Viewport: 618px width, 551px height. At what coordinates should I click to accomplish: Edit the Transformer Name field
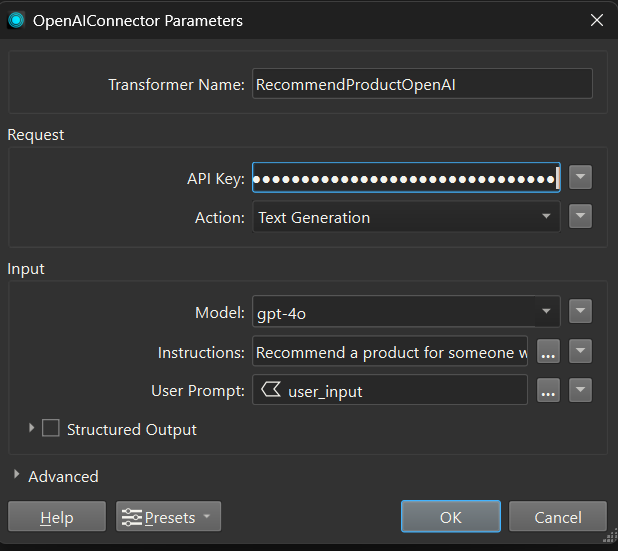click(422, 84)
